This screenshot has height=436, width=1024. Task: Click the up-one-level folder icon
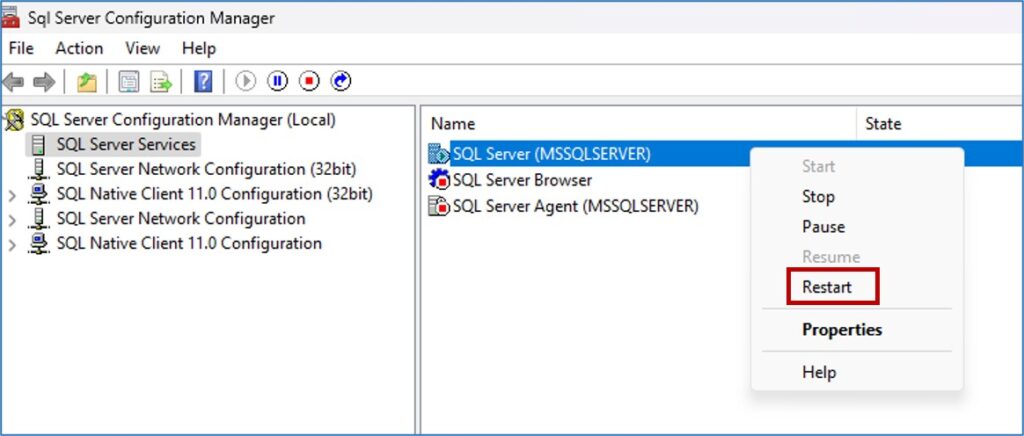(x=87, y=82)
